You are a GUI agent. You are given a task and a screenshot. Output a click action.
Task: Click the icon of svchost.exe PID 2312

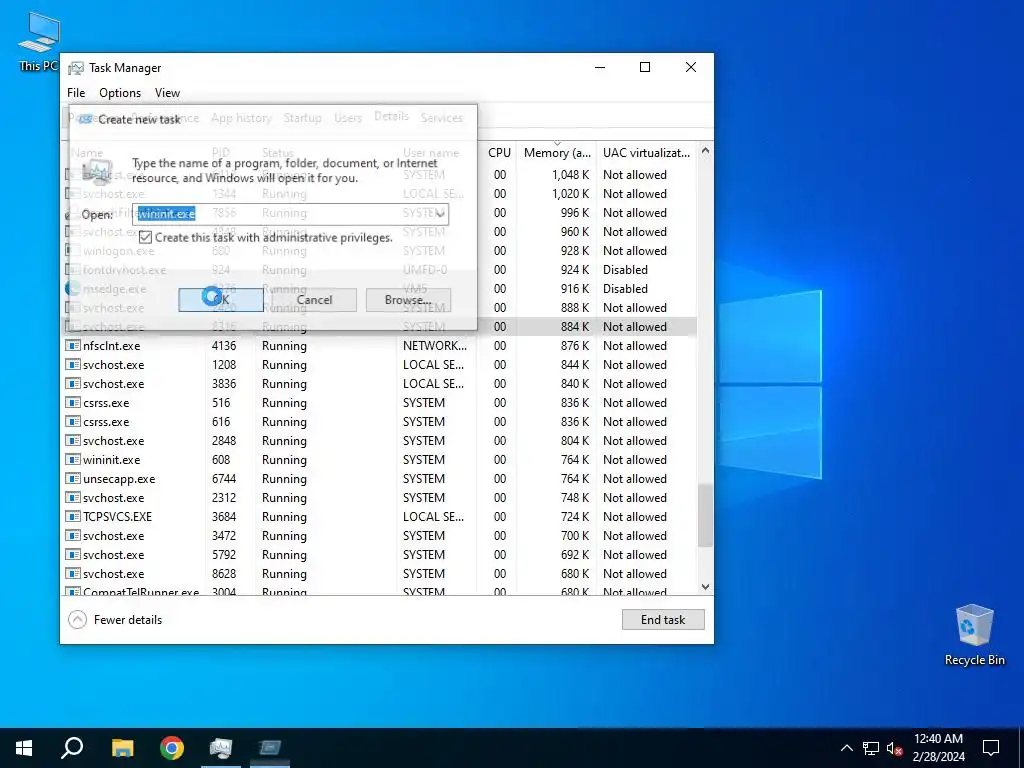click(x=73, y=497)
